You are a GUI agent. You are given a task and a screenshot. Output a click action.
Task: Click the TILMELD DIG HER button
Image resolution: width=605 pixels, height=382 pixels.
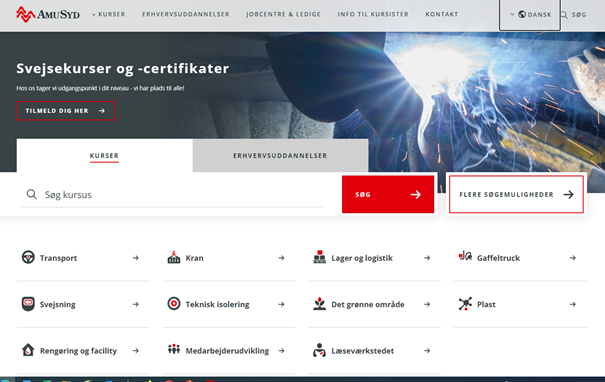point(66,111)
